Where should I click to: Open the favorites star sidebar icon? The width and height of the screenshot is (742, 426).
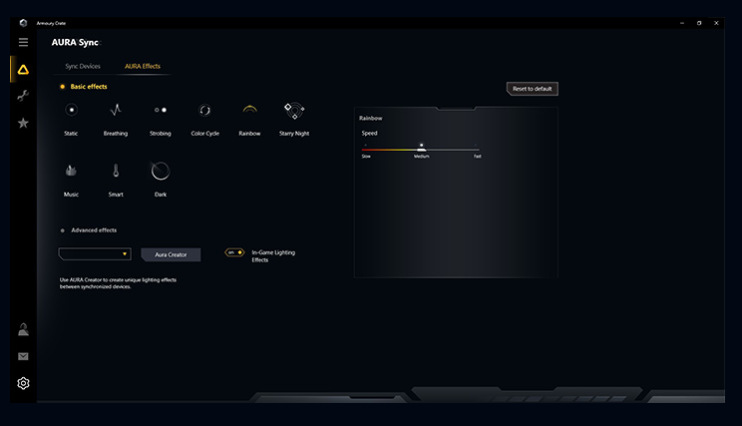point(23,123)
